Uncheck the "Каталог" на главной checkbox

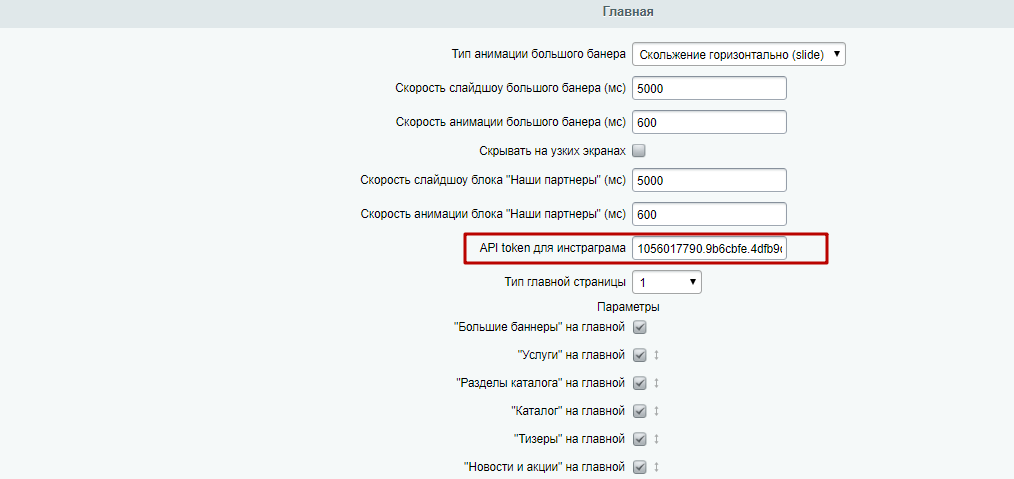click(639, 411)
